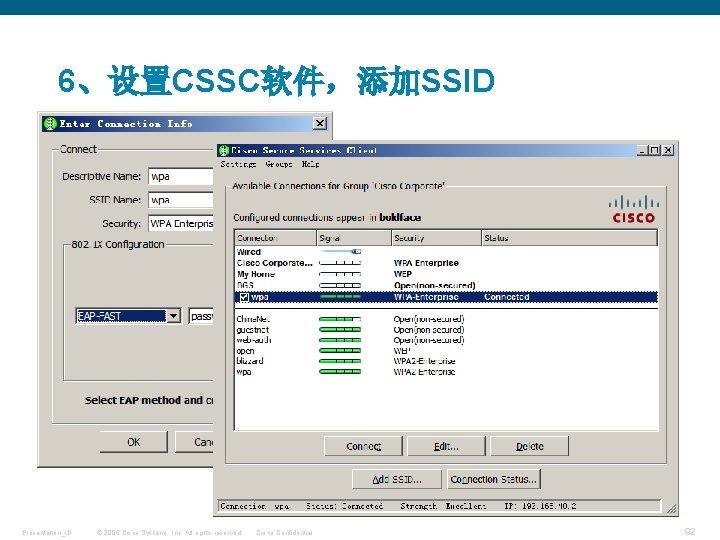Click WEP security text for My Home

[403, 274]
